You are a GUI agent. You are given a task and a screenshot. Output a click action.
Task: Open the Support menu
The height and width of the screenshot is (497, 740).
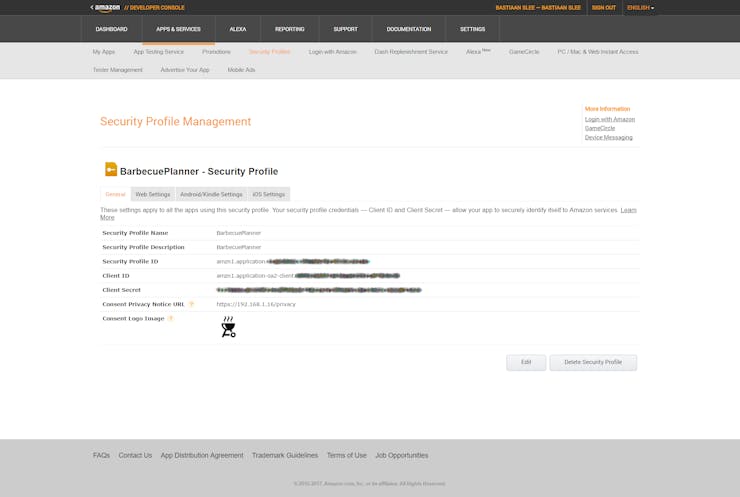tap(345, 29)
